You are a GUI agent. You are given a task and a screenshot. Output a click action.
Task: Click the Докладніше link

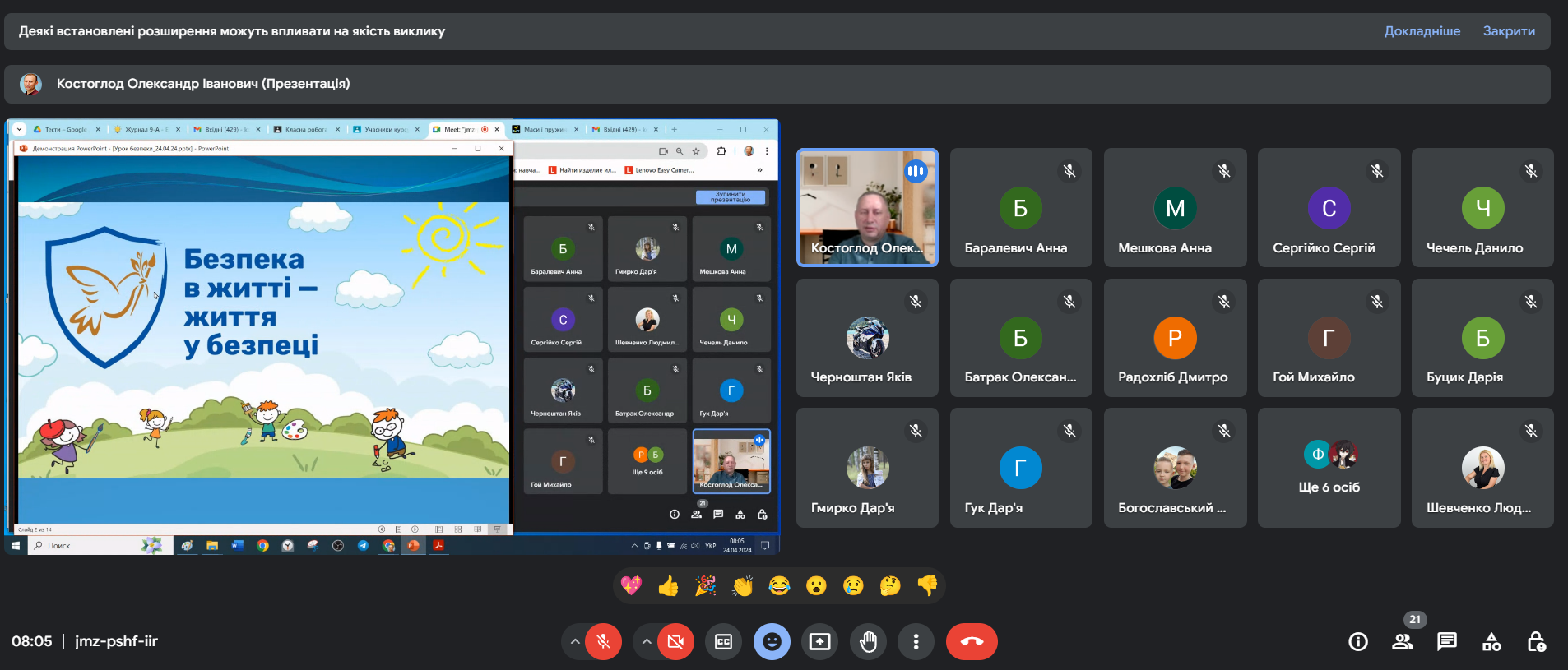pos(1422,31)
